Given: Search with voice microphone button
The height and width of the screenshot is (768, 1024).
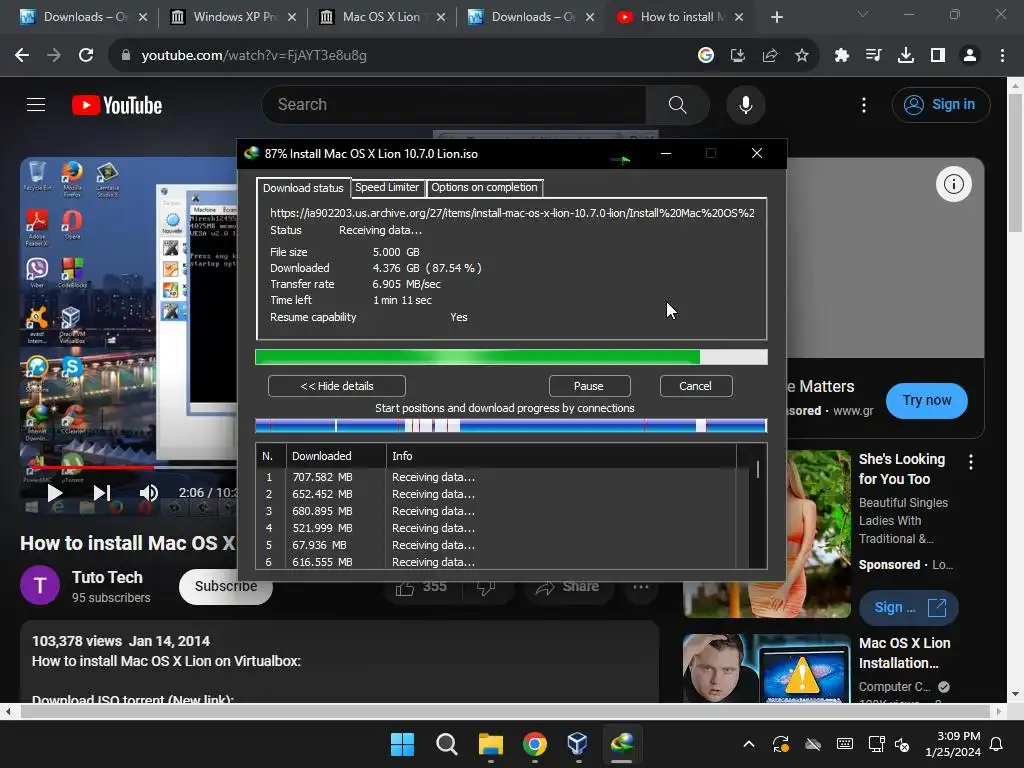Looking at the screenshot, I should pyautogui.click(x=745, y=104).
